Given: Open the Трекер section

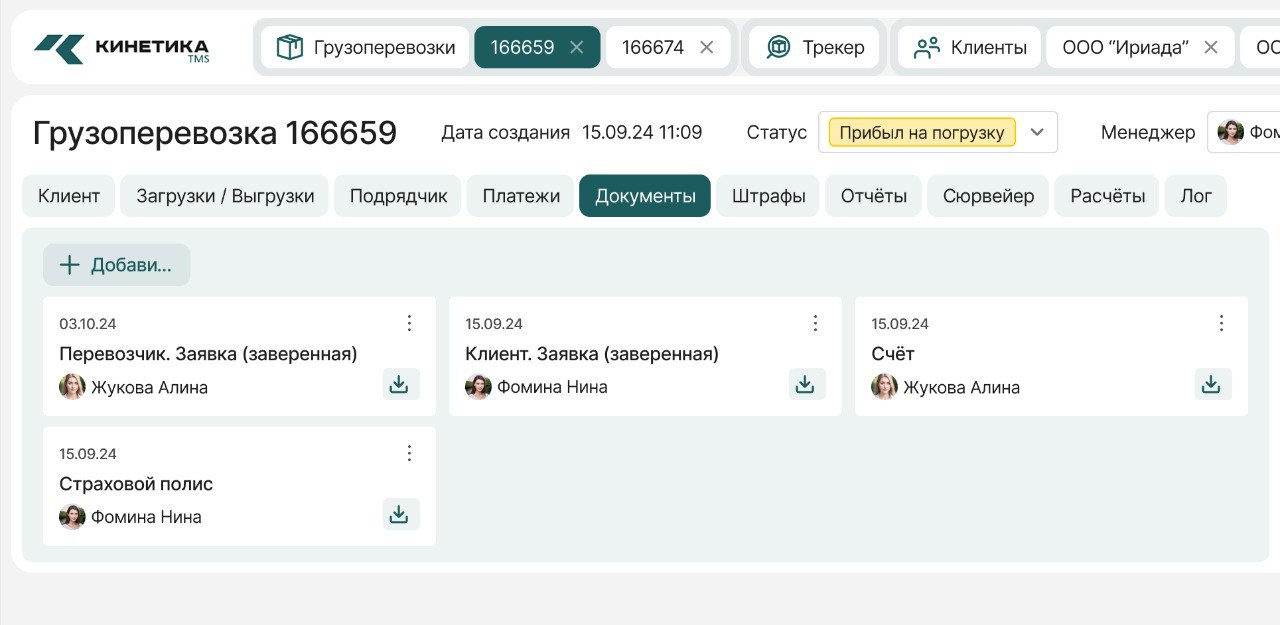Looking at the screenshot, I should (814, 47).
